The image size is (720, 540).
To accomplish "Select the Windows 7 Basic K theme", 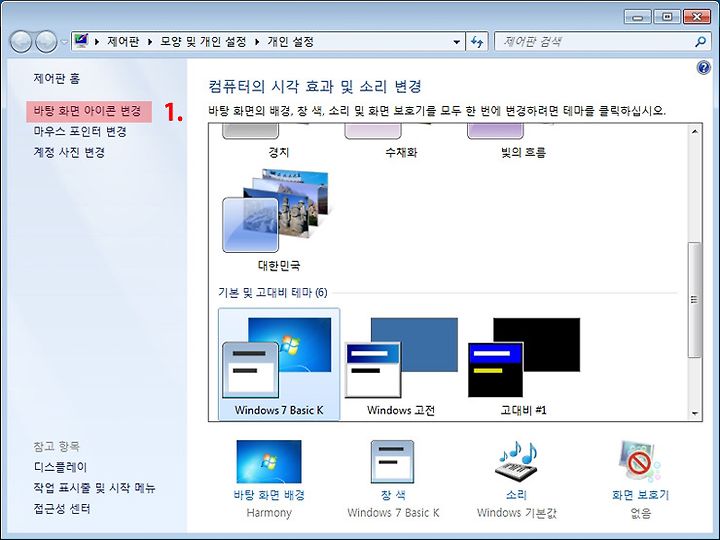I will [279, 364].
